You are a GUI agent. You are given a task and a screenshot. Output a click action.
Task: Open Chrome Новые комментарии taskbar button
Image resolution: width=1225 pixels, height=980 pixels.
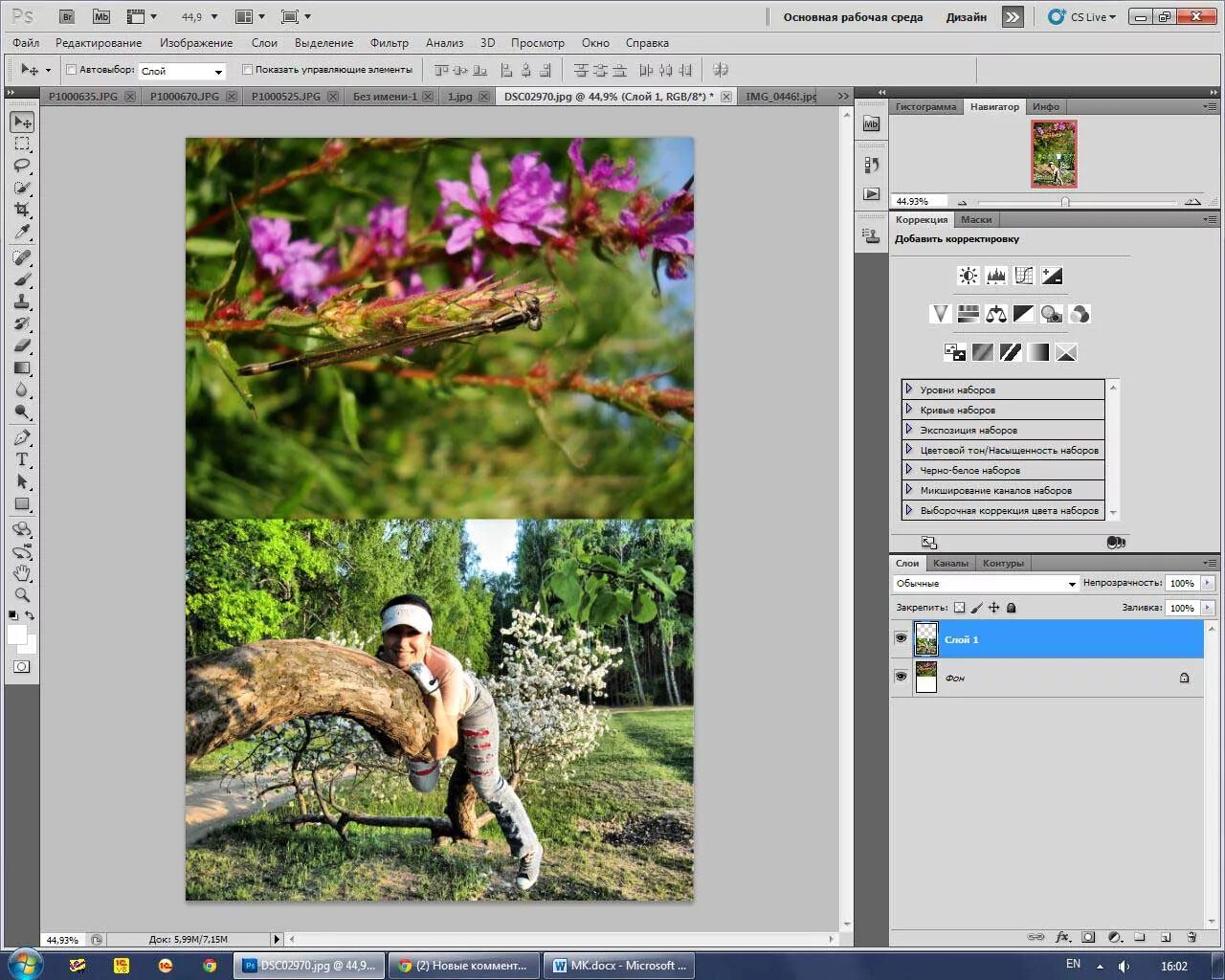462,966
